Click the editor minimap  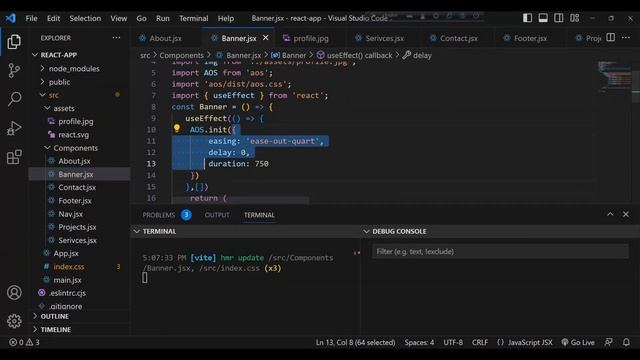pos(614,78)
